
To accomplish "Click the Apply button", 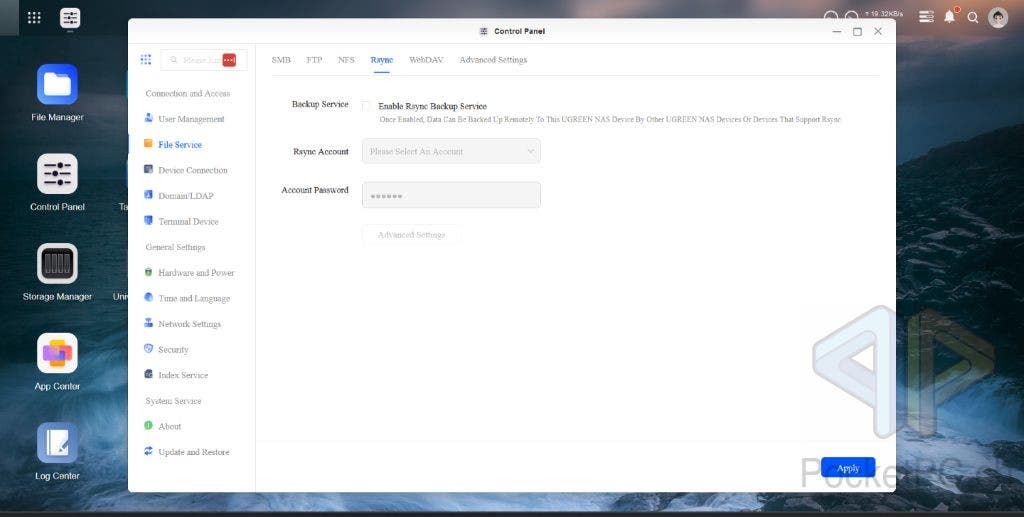I will [848, 468].
